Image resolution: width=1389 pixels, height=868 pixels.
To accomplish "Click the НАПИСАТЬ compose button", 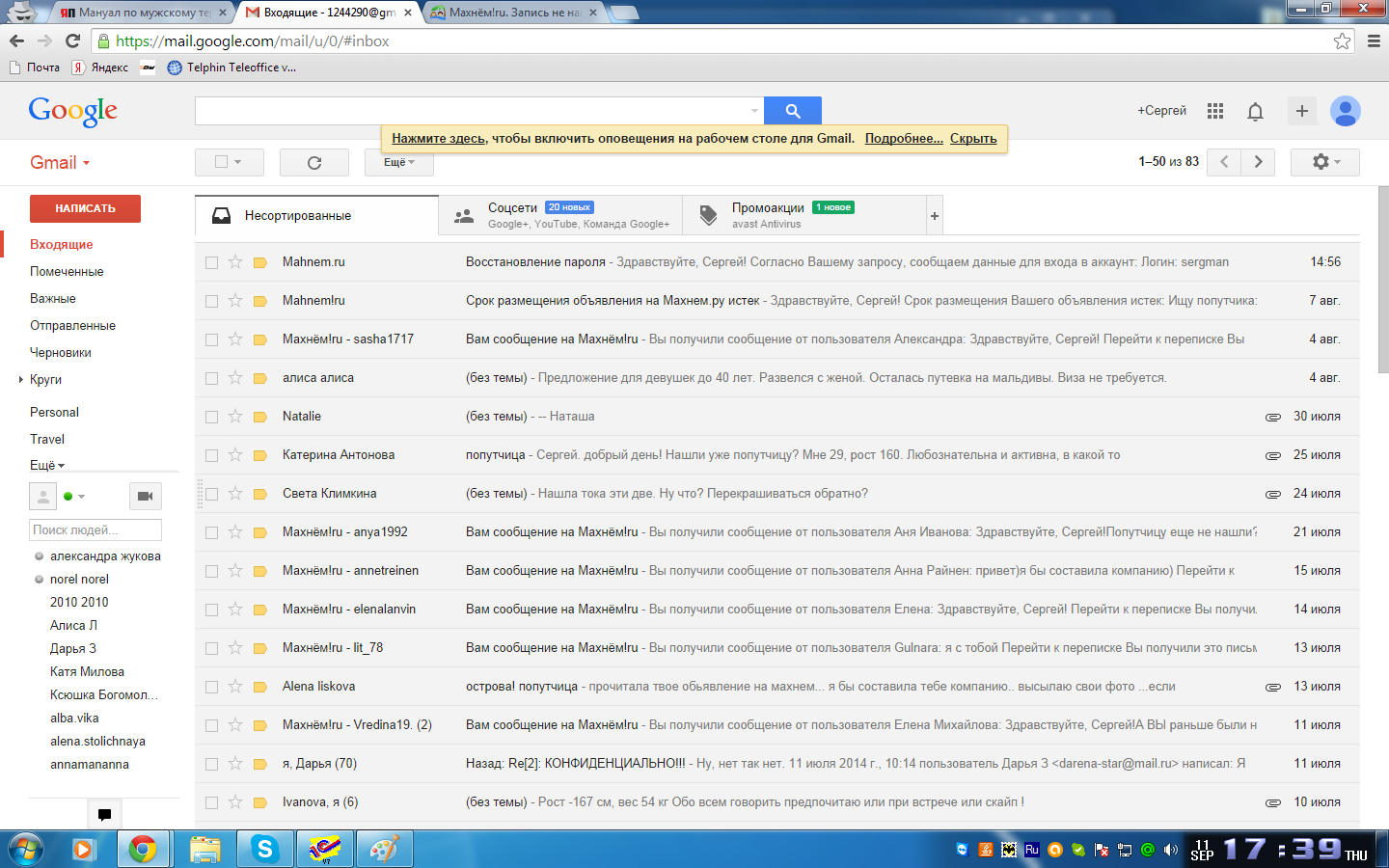I will point(85,208).
